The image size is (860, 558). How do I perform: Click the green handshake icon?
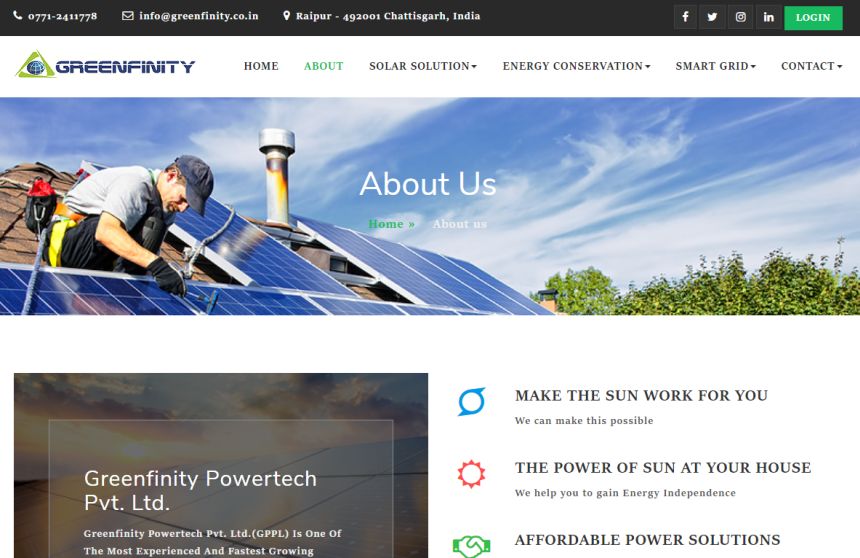click(471, 546)
